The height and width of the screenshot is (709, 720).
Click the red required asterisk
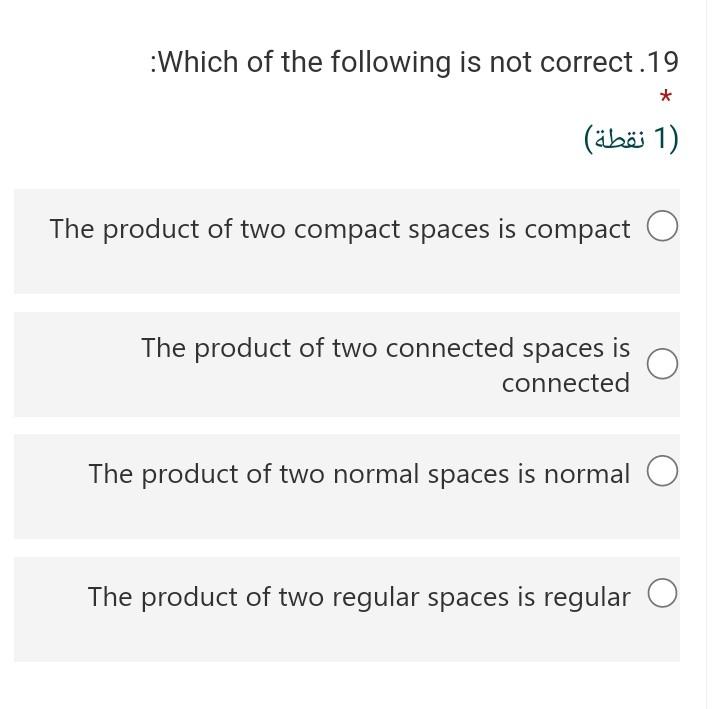point(665,97)
